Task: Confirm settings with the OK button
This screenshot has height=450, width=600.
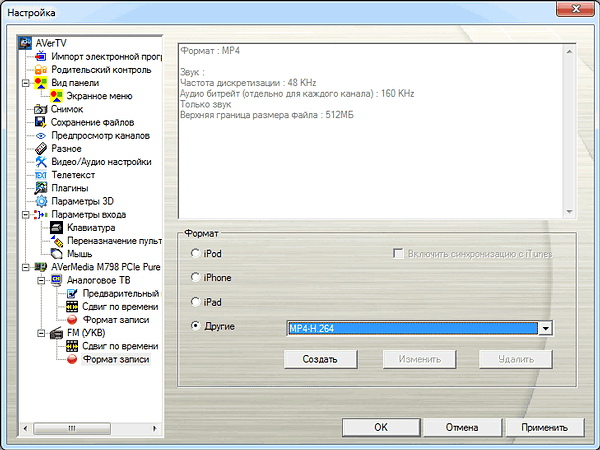Action: pyautogui.click(x=381, y=427)
